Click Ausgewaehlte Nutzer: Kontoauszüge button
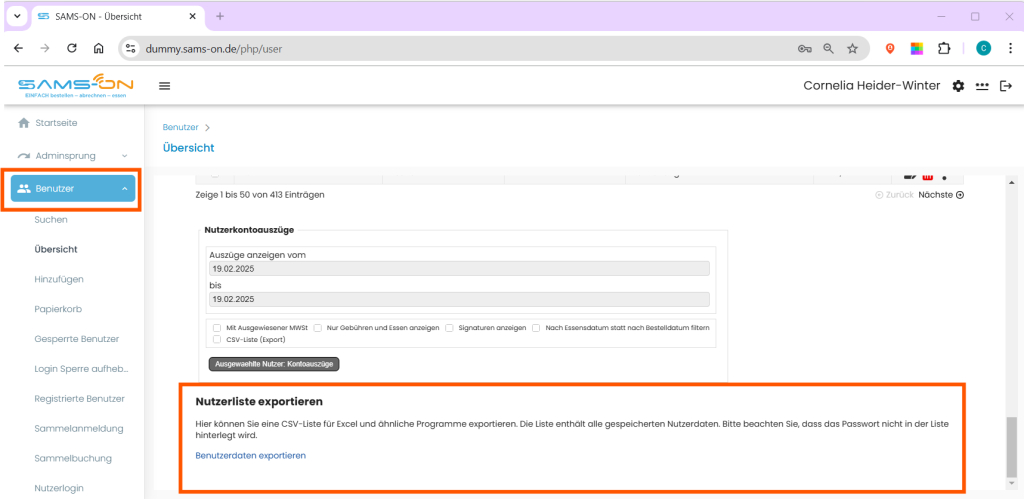 click(x=274, y=364)
